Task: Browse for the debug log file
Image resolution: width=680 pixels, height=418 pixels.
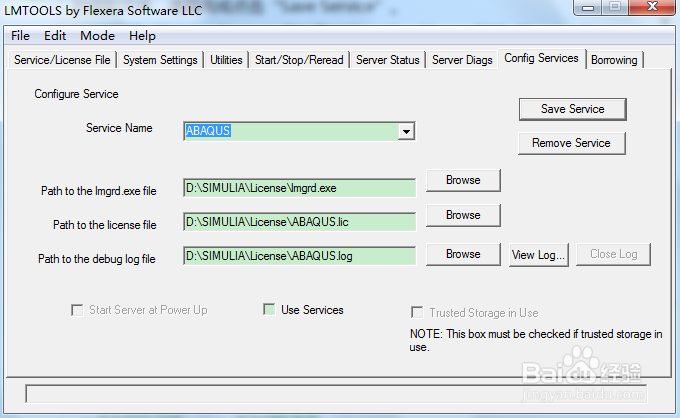Action: [463, 254]
